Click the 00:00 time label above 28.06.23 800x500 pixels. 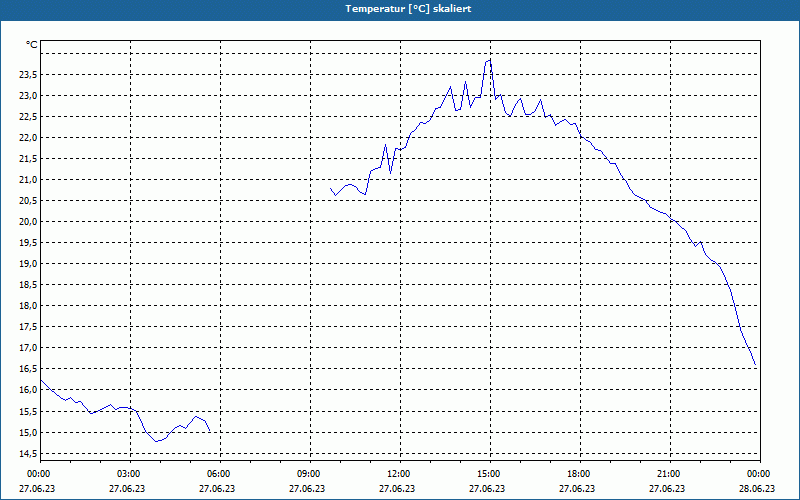point(758,474)
